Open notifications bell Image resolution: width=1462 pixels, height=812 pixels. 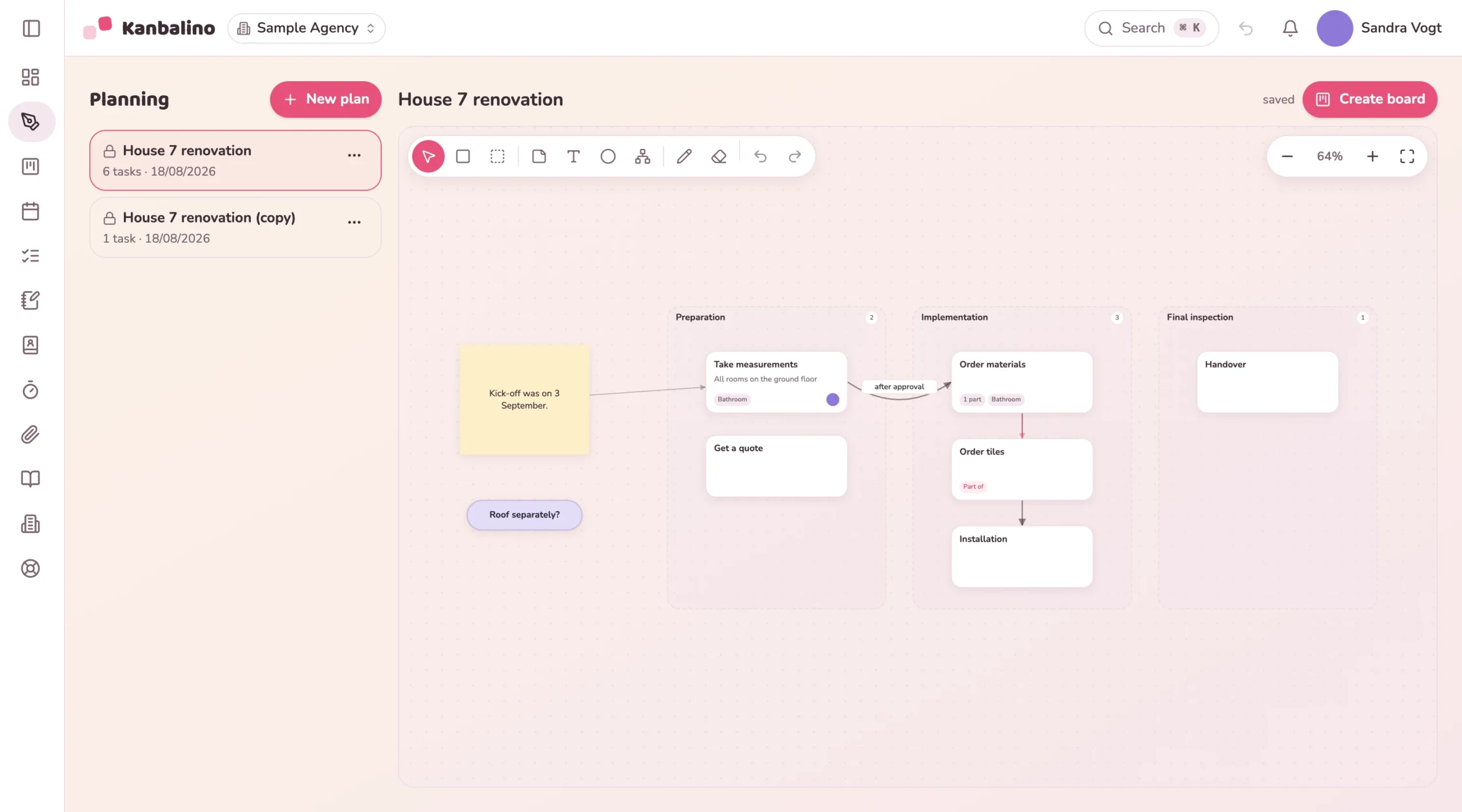[x=1290, y=28]
